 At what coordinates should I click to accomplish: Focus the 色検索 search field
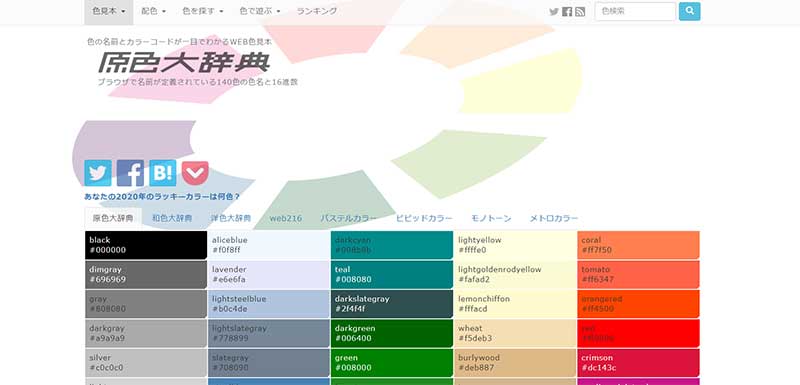click(635, 11)
